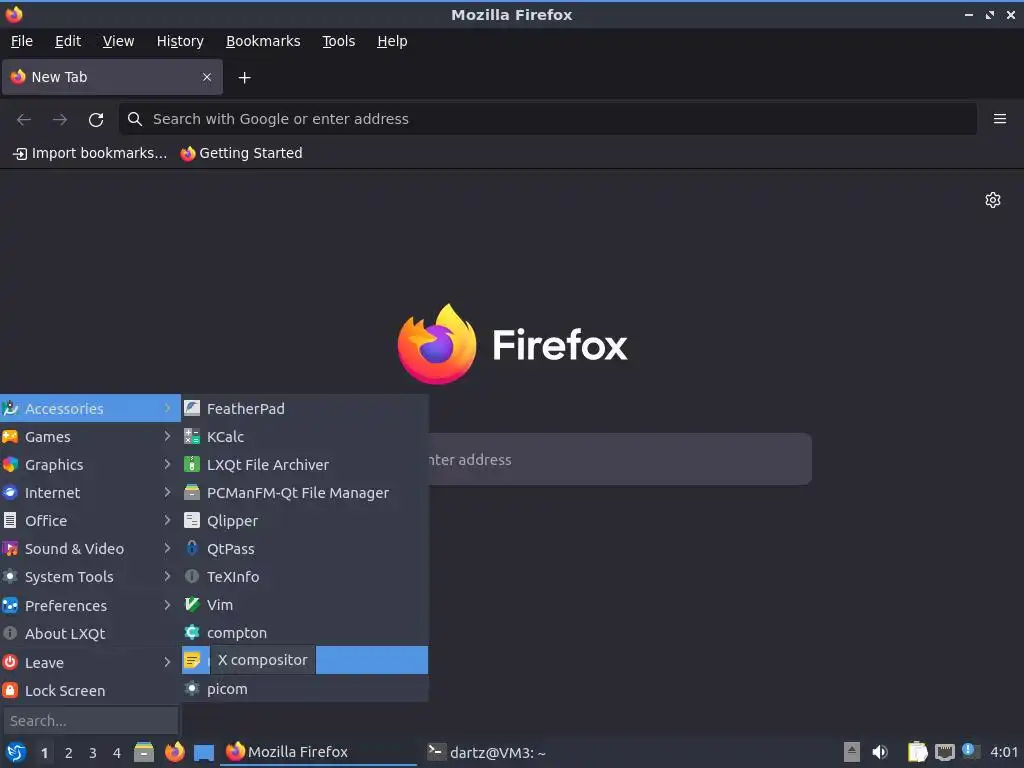Image resolution: width=1024 pixels, height=768 pixels.
Task: Open the Tools menu
Action: pos(338,41)
